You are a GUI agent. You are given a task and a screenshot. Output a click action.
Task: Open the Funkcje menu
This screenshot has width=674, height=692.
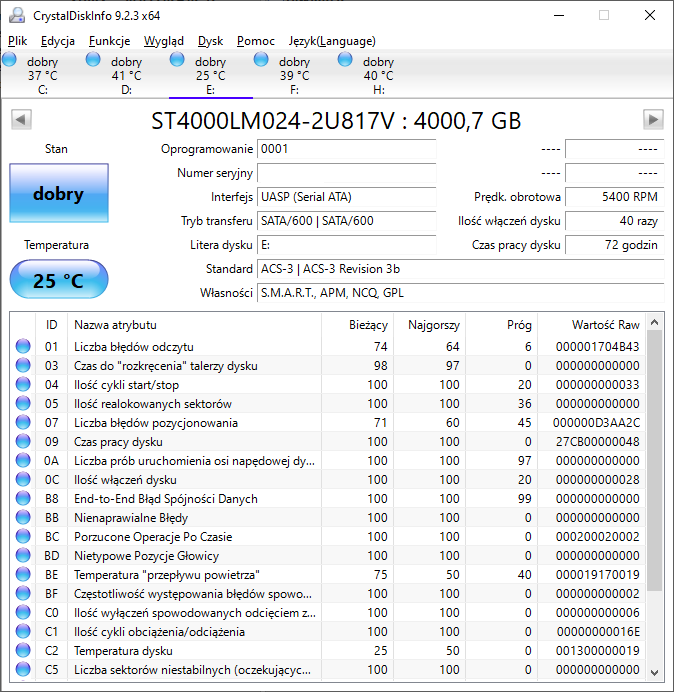109,41
